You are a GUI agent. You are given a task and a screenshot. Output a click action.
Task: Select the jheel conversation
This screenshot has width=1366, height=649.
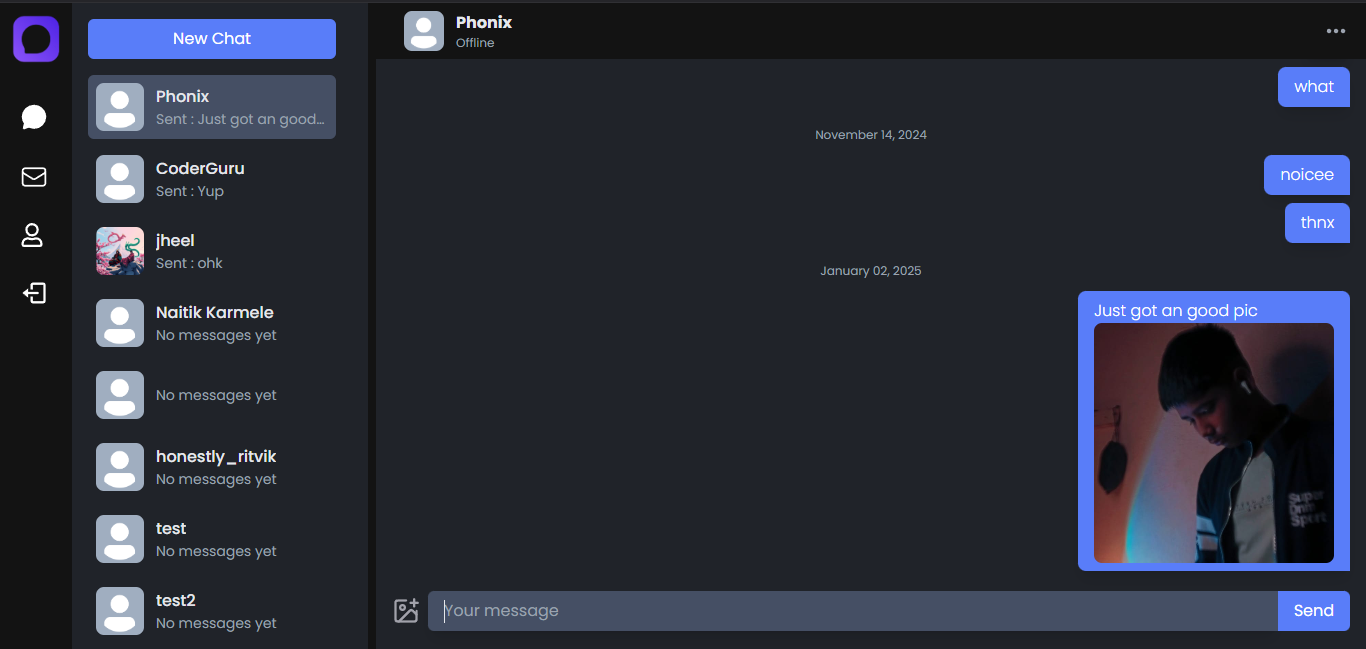click(x=212, y=251)
